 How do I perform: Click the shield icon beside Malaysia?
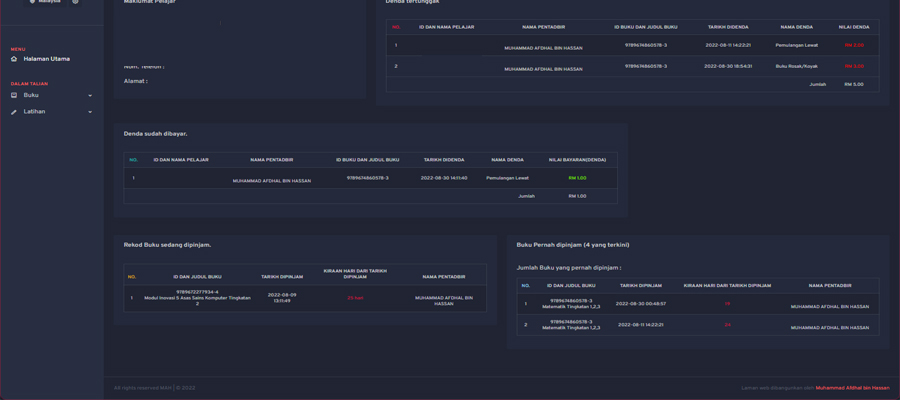32,1
